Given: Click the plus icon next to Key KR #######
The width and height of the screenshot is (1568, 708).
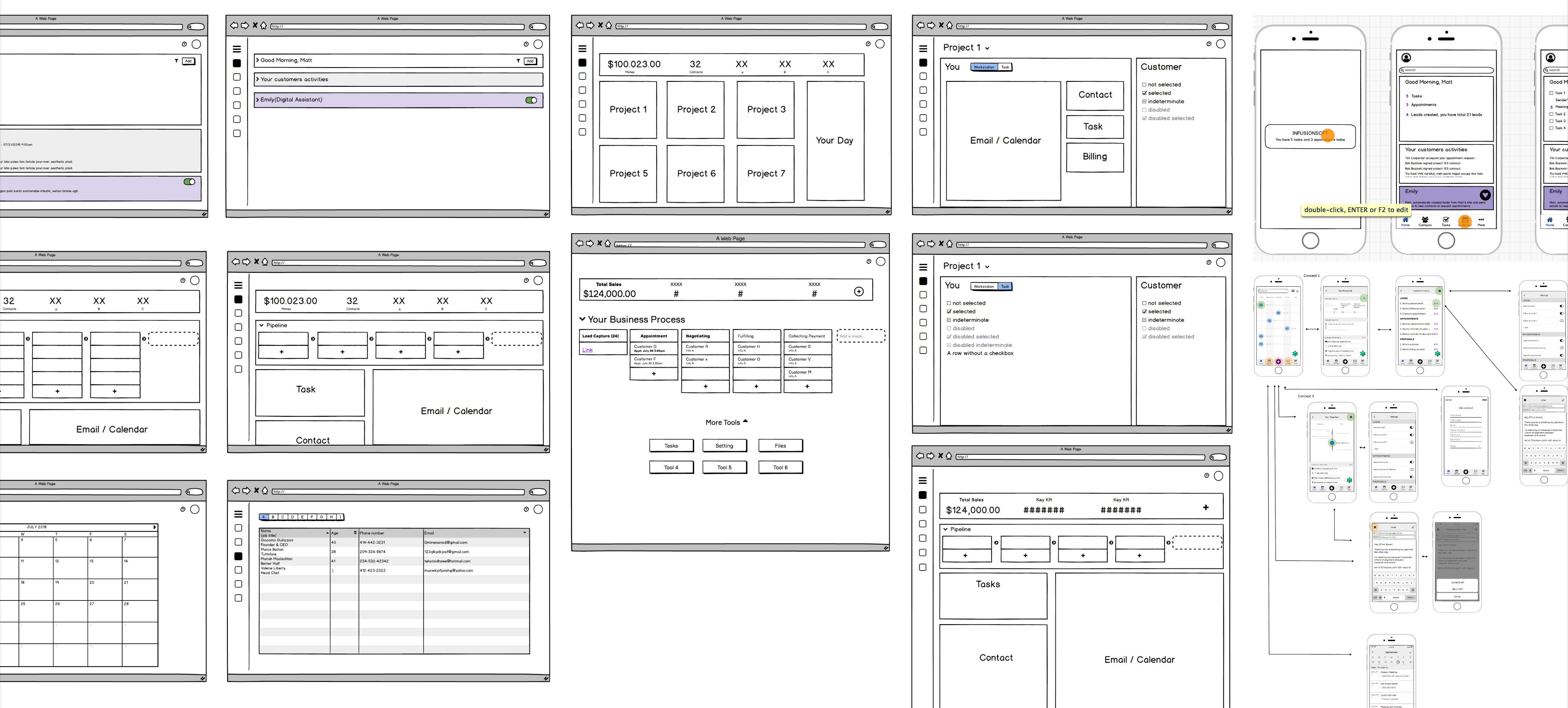Looking at the screenshot, I should [1206, 508].
